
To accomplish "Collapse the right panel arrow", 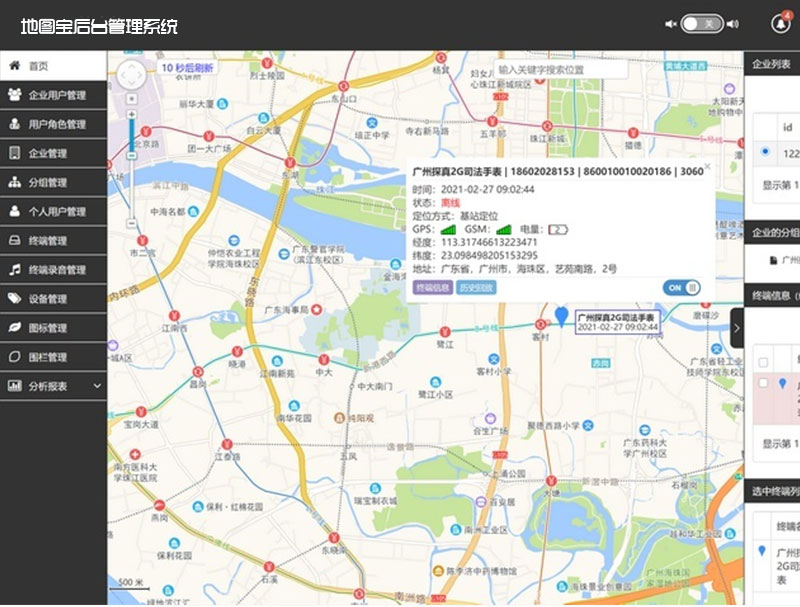I will tap(737, 328).
